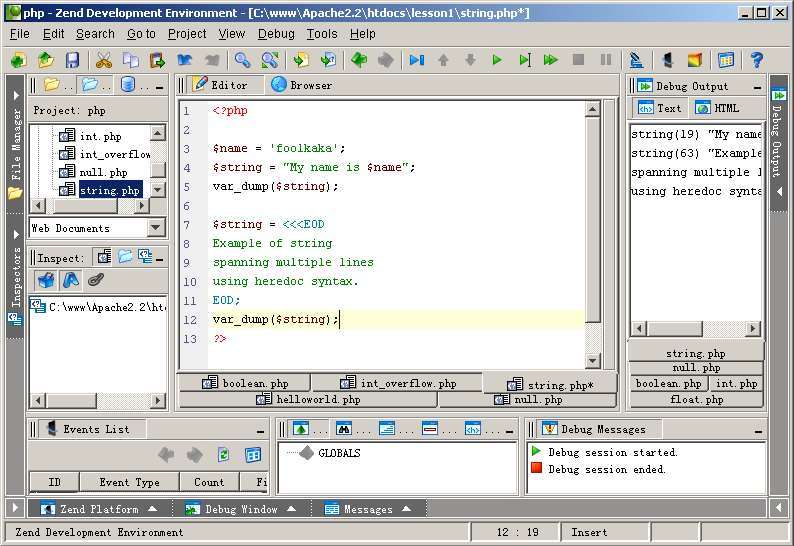Click the blue table icon in Events List
The height and width of the screenshot is (546, 794).
tap(253, 455)
